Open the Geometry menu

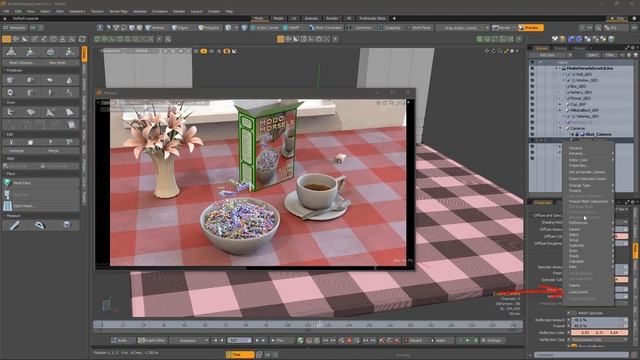click(x=77, y=11)
